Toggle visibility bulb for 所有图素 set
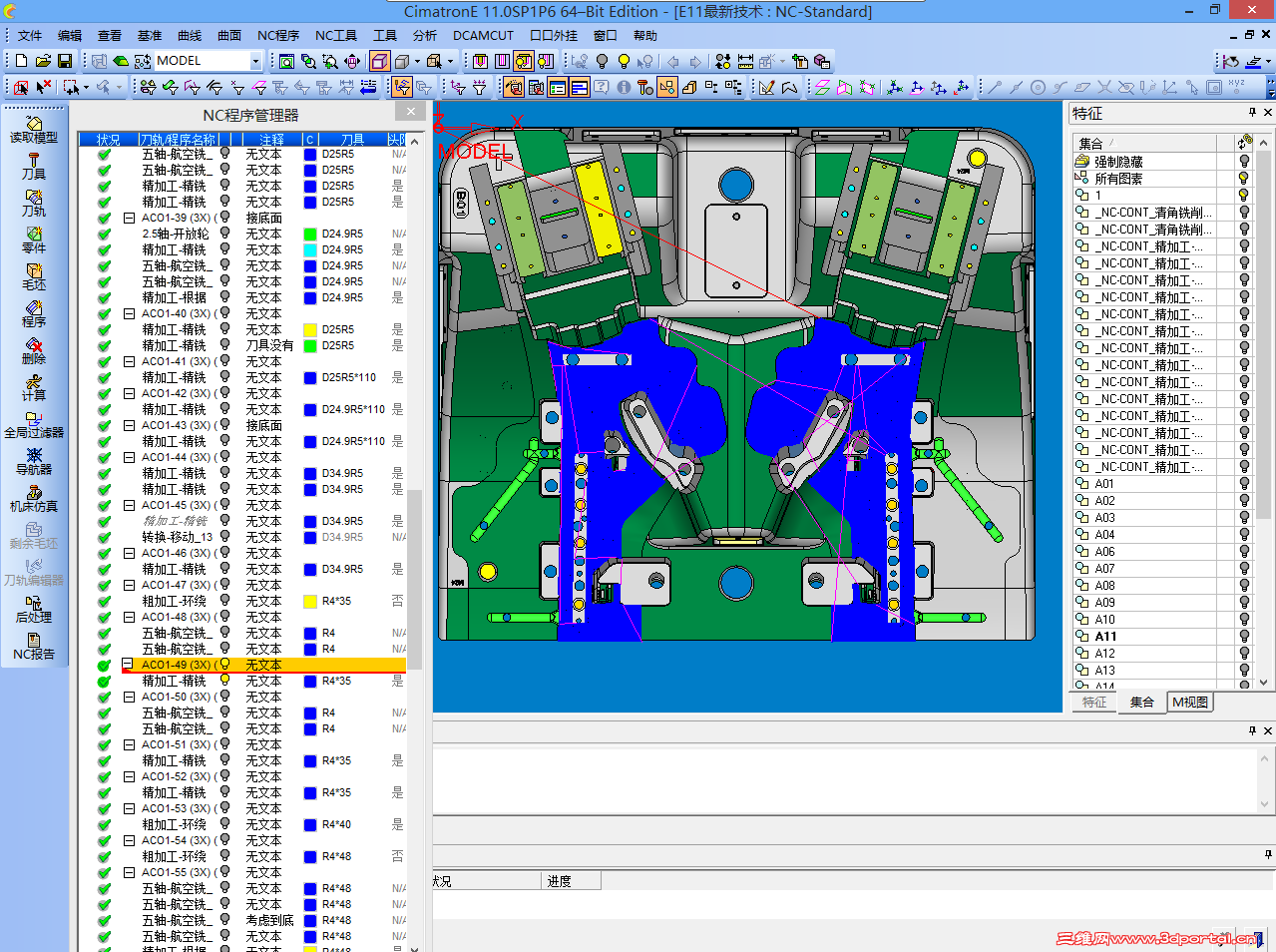The image size is (1276, 952). (1244, 179)
